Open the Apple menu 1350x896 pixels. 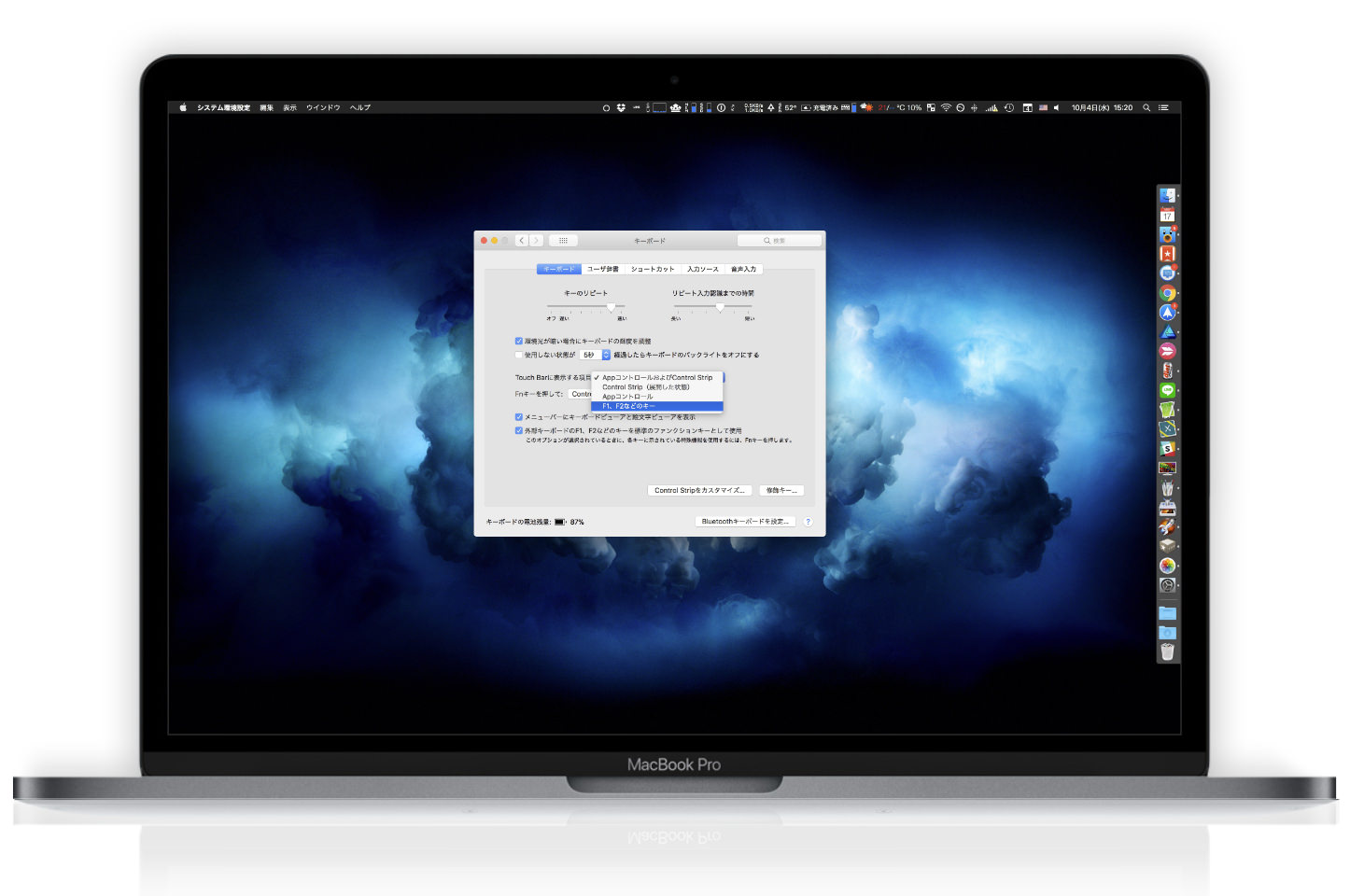(183, 107)
